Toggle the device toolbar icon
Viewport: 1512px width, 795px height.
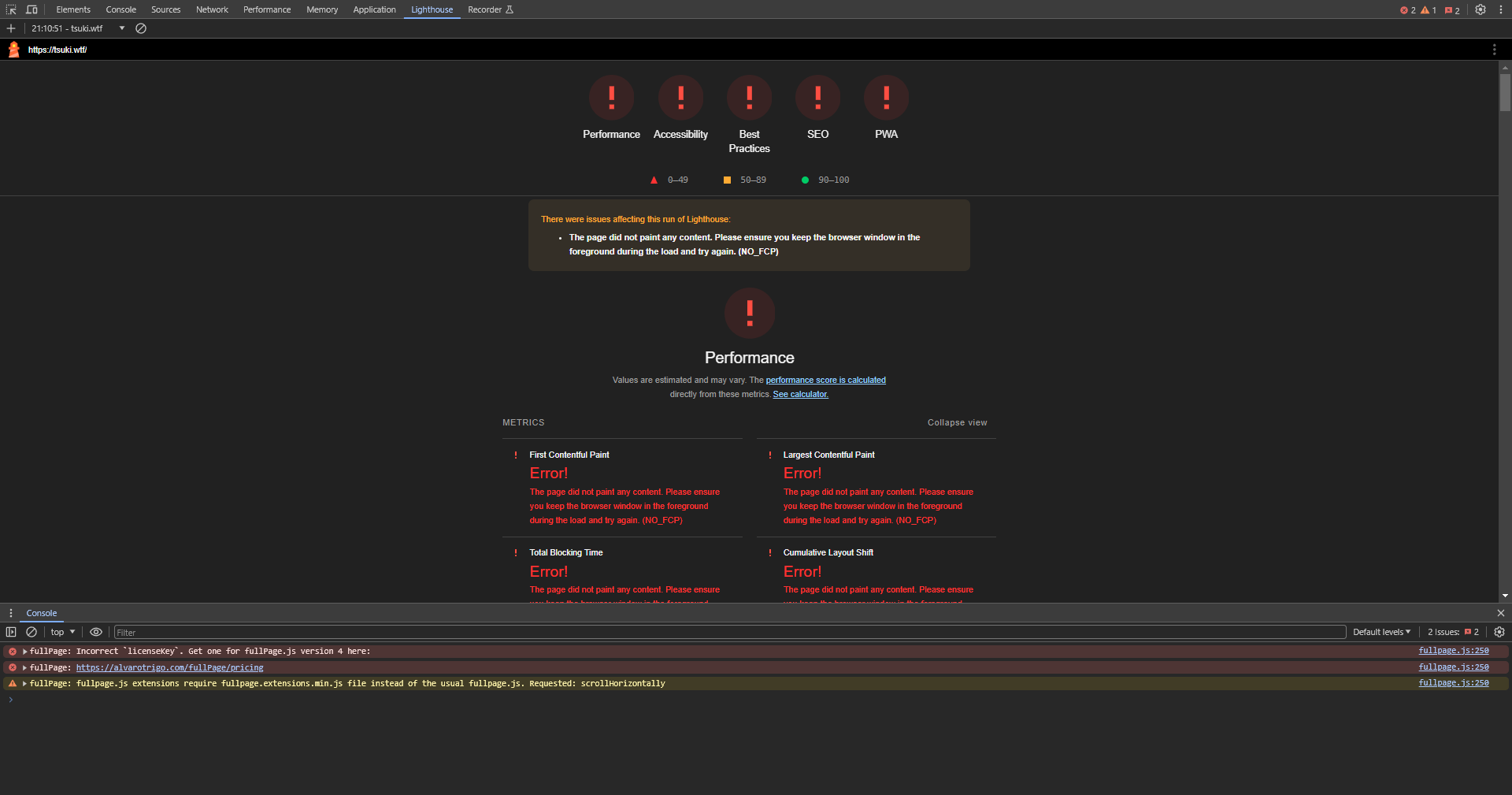[31, 9]
